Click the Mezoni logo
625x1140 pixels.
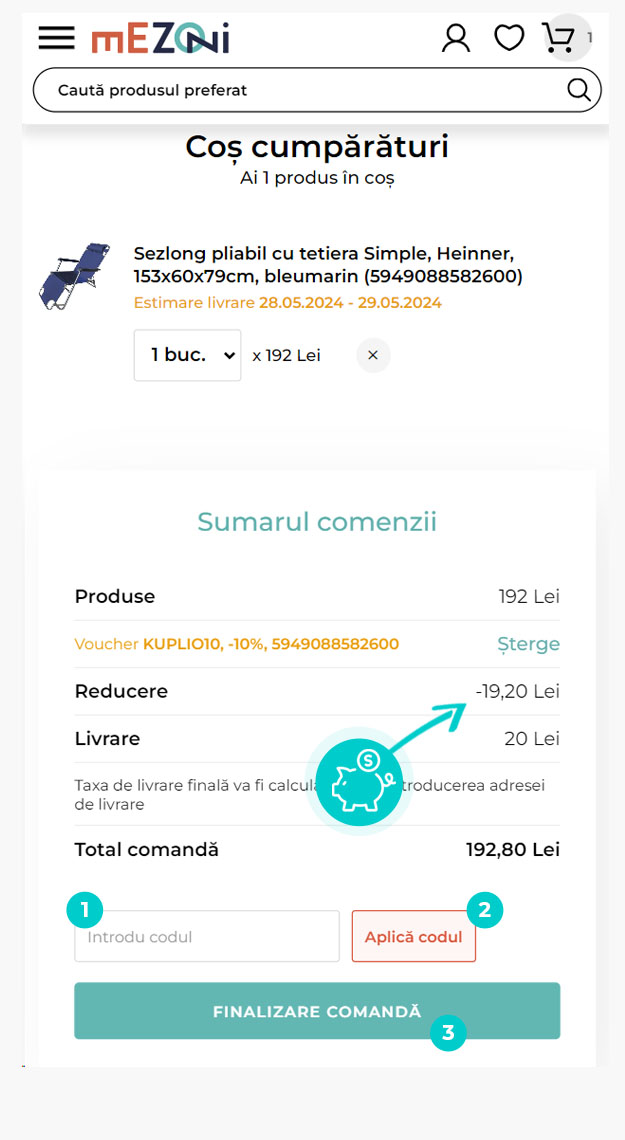coord(160,39)
